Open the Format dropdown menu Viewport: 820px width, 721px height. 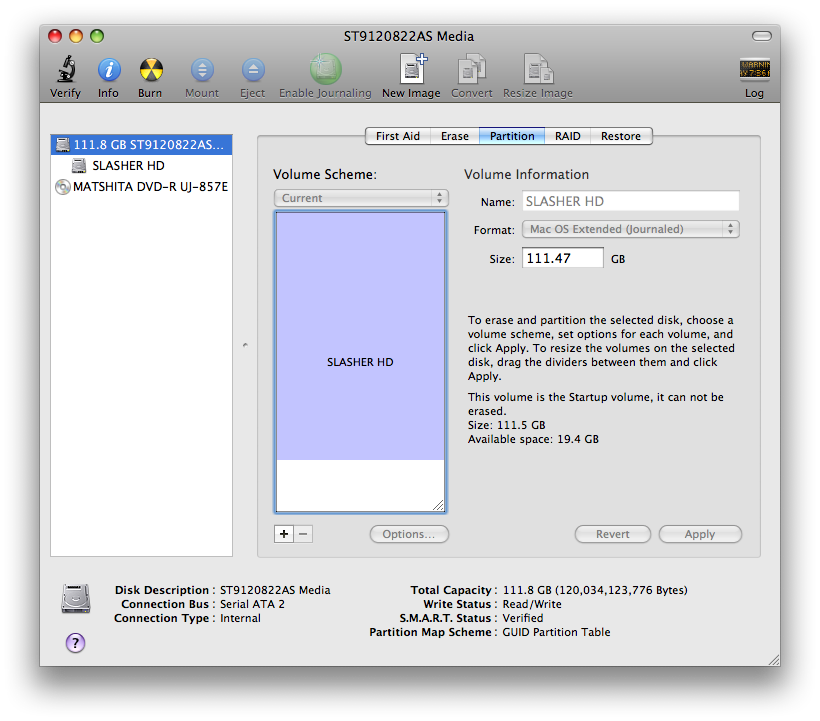click(631, 229)
